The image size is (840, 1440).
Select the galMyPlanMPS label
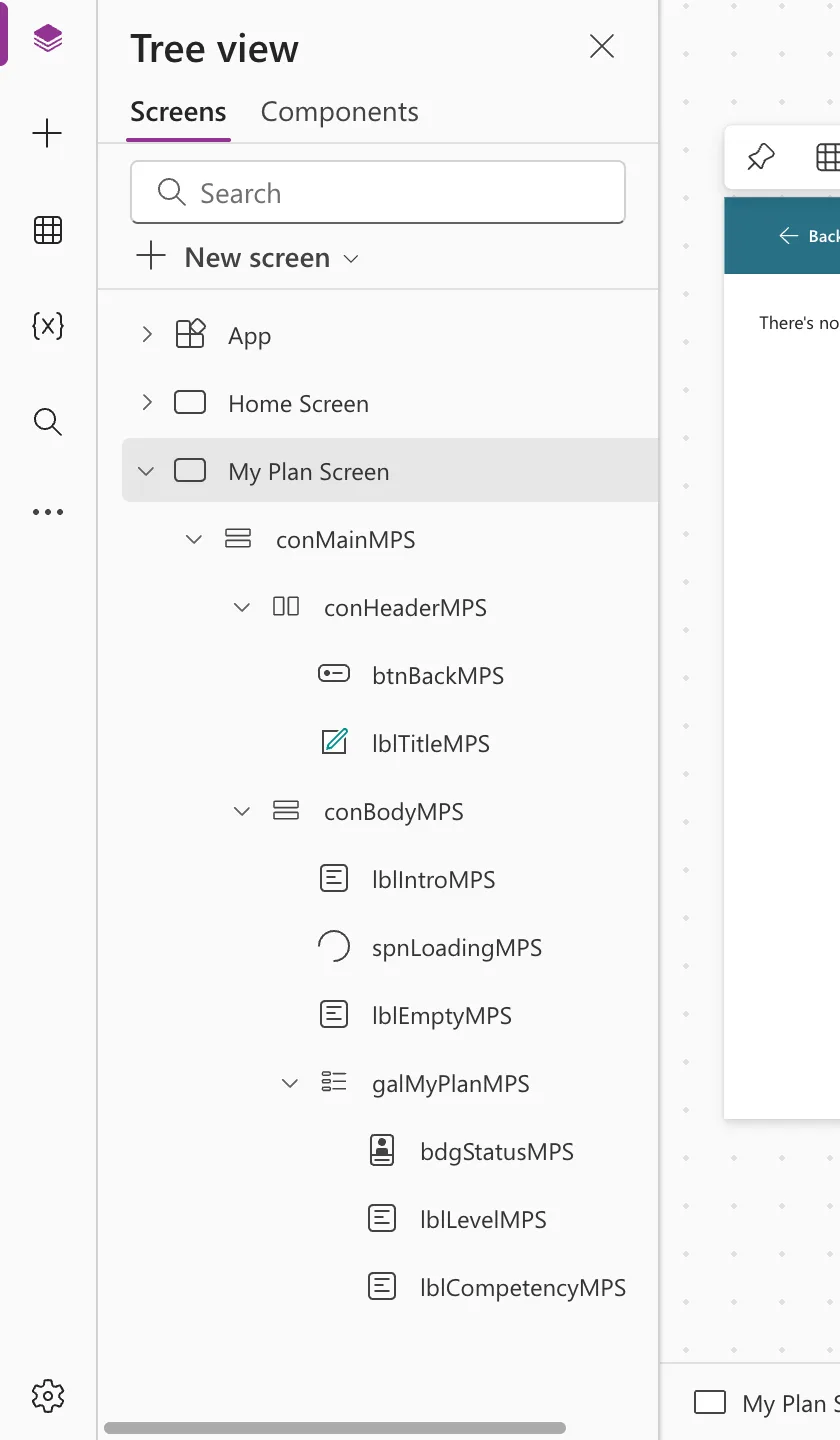451,1084
